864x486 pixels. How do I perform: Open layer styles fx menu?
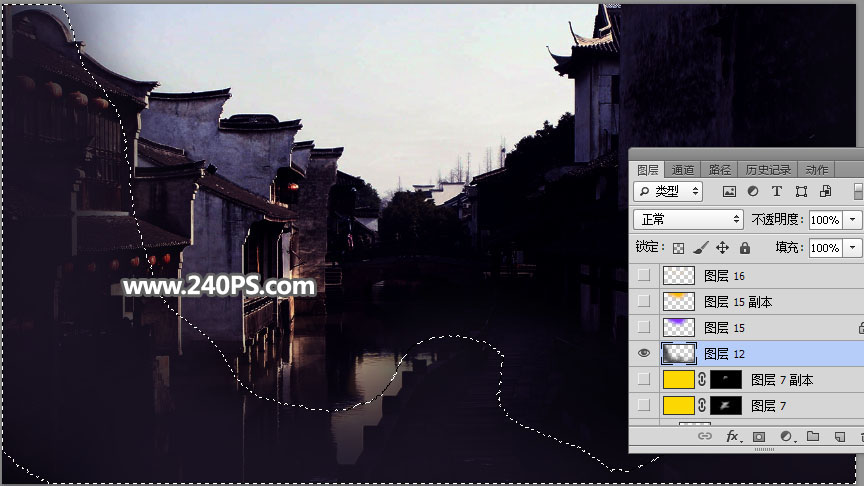[x=733, y=436]
